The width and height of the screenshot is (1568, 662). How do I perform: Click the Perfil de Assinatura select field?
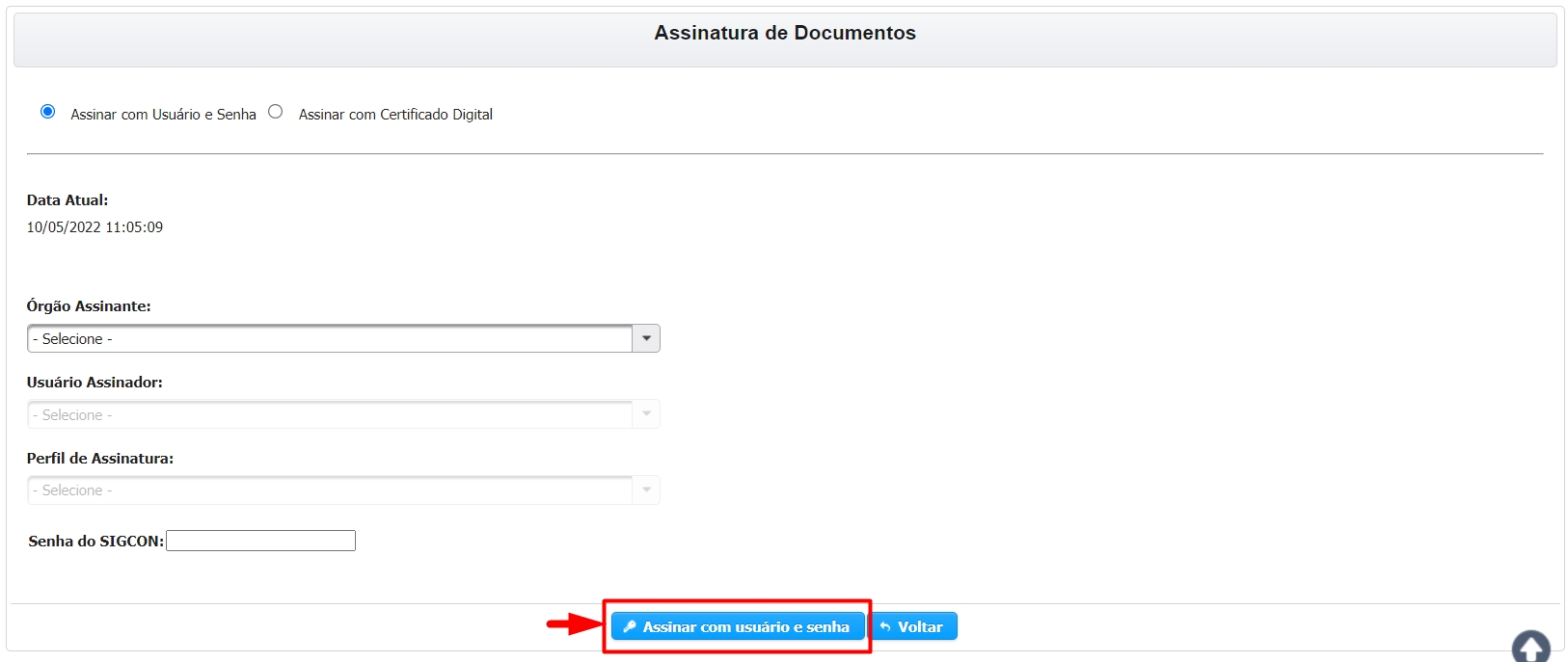329,490
